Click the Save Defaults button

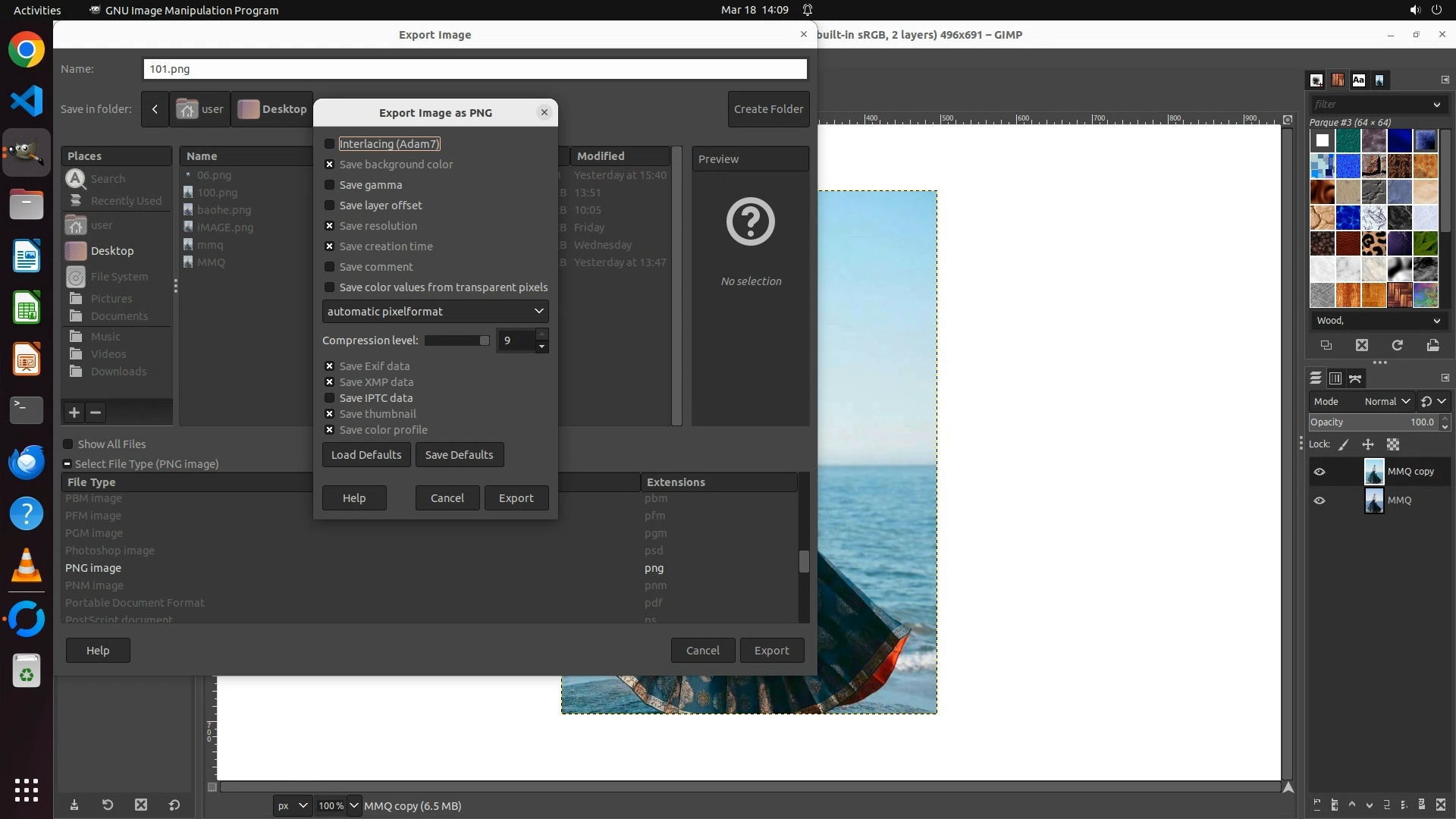[459, 455]
